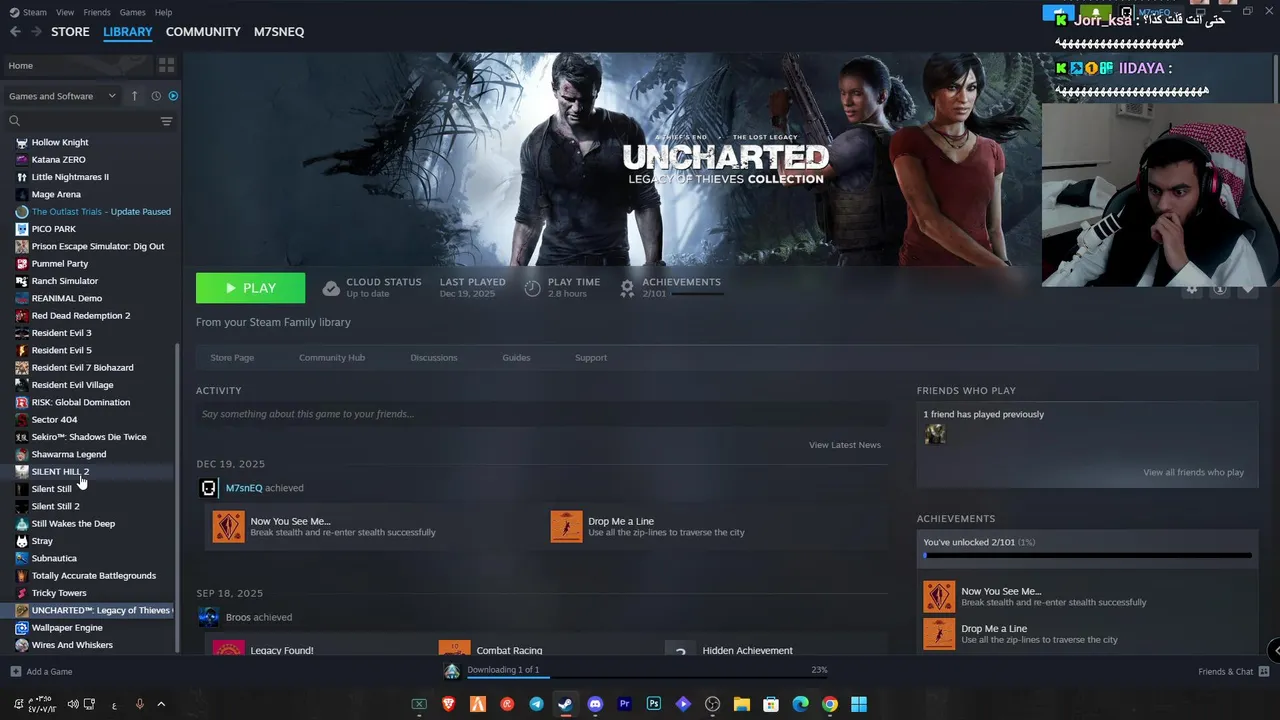Open the Store Page link
The width and height of the screenshot is (1280, 720).
pos(232,357)
